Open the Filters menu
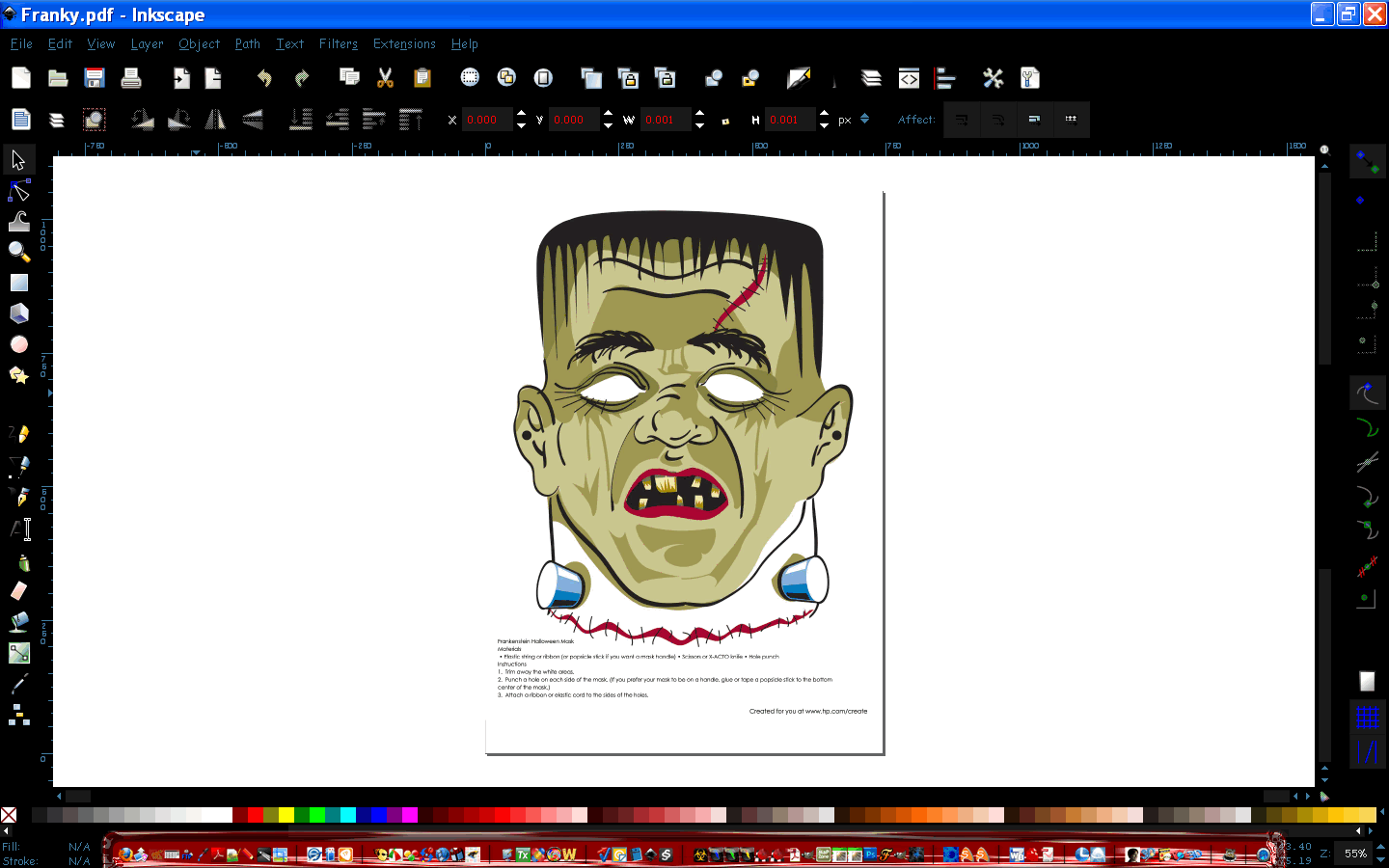 click(x=339, y=43)
